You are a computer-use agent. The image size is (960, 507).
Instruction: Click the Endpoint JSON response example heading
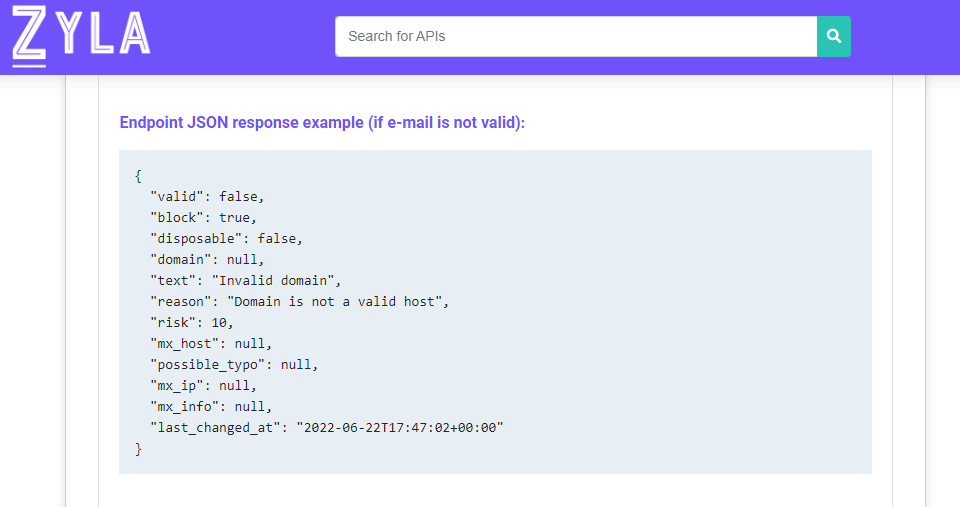click(x=322, y=122)
